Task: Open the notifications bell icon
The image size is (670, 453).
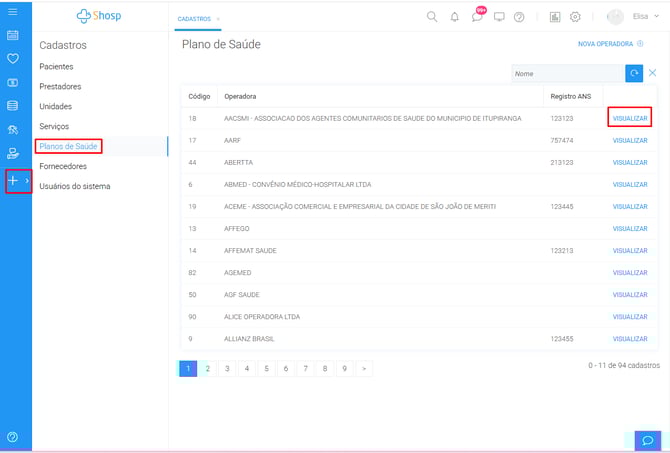Action: tap(455, 17)
